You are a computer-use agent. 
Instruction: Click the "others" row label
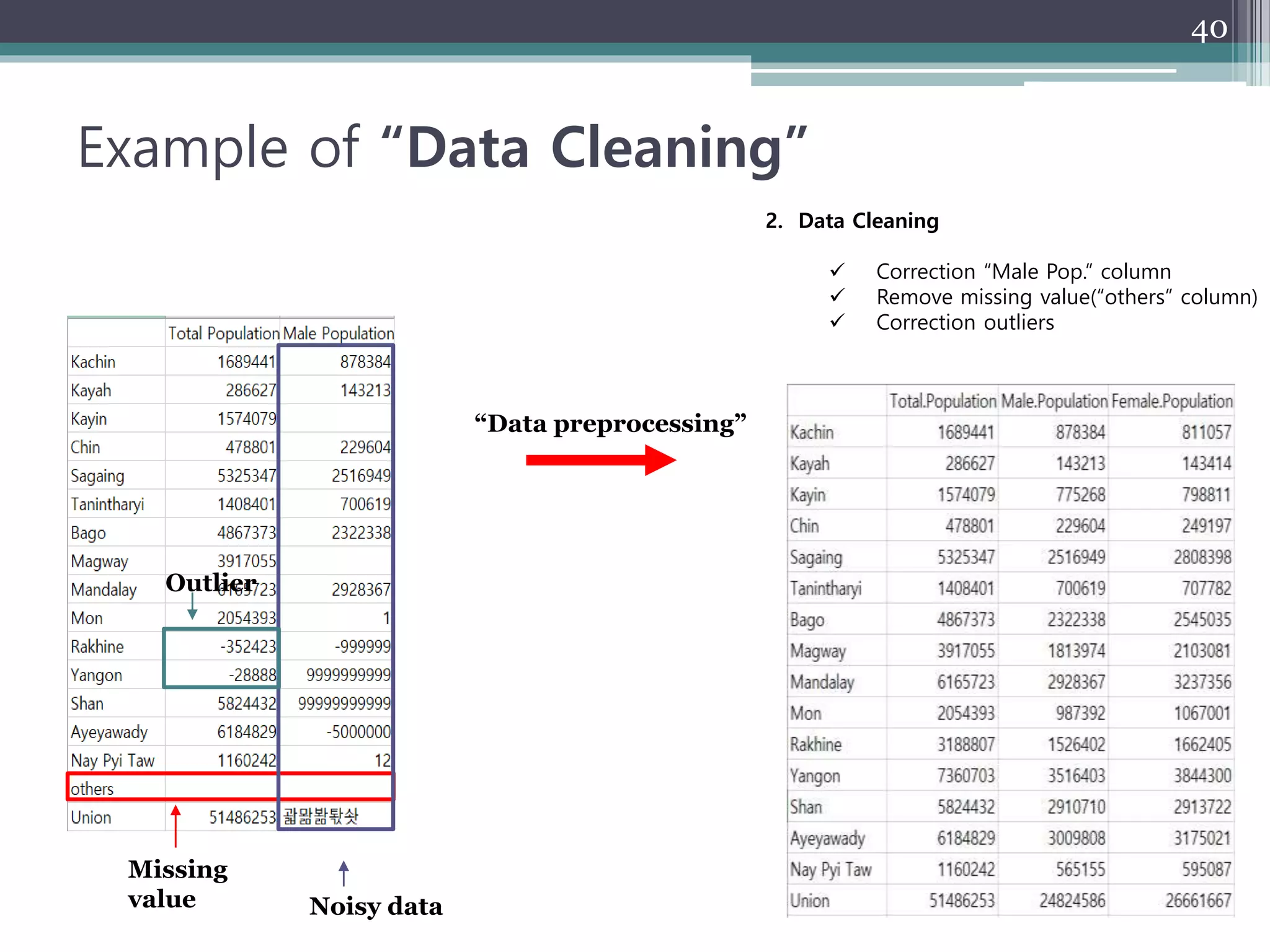(x=92, y=789)
